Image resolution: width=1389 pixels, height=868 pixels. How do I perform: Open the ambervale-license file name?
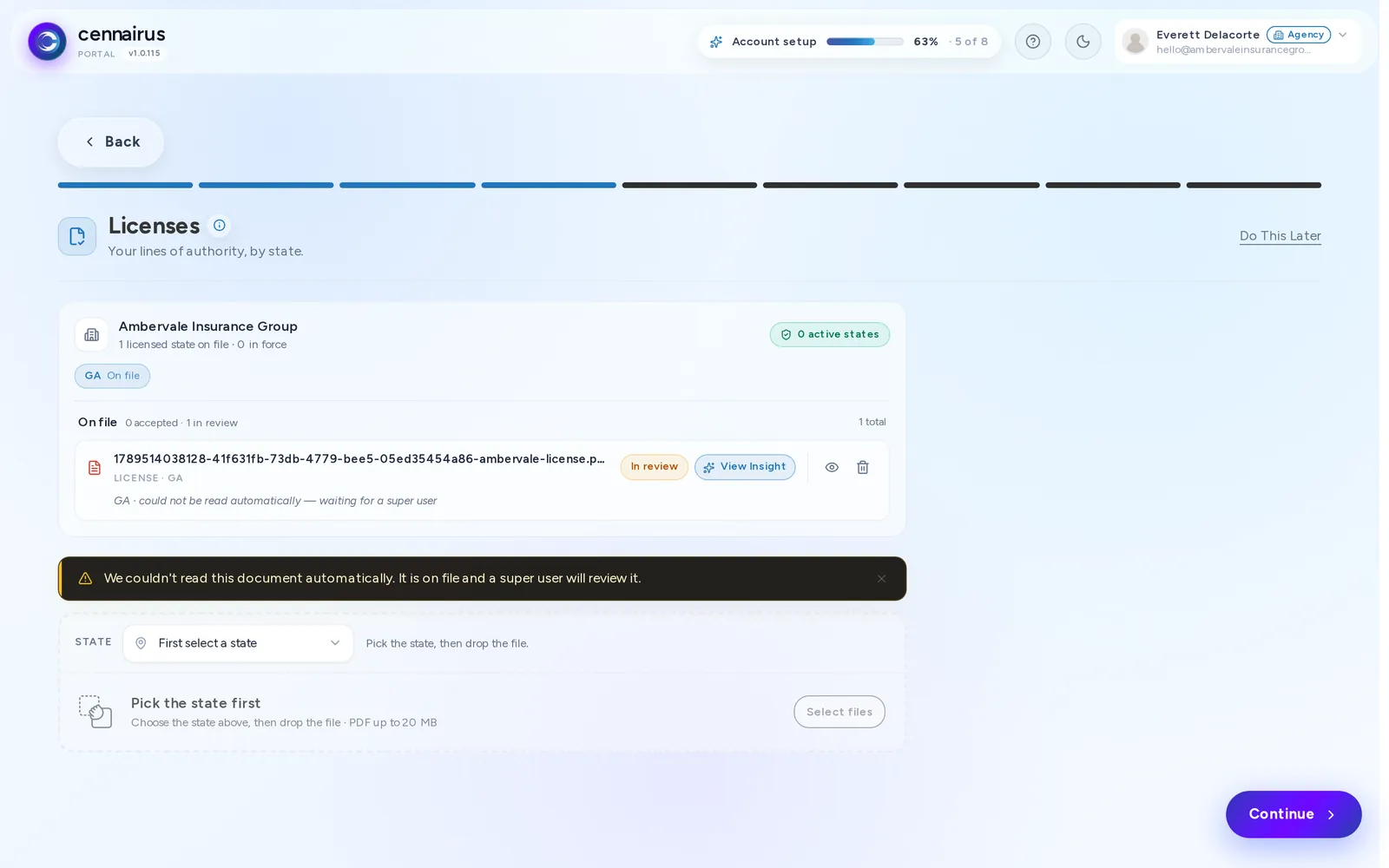359,459
